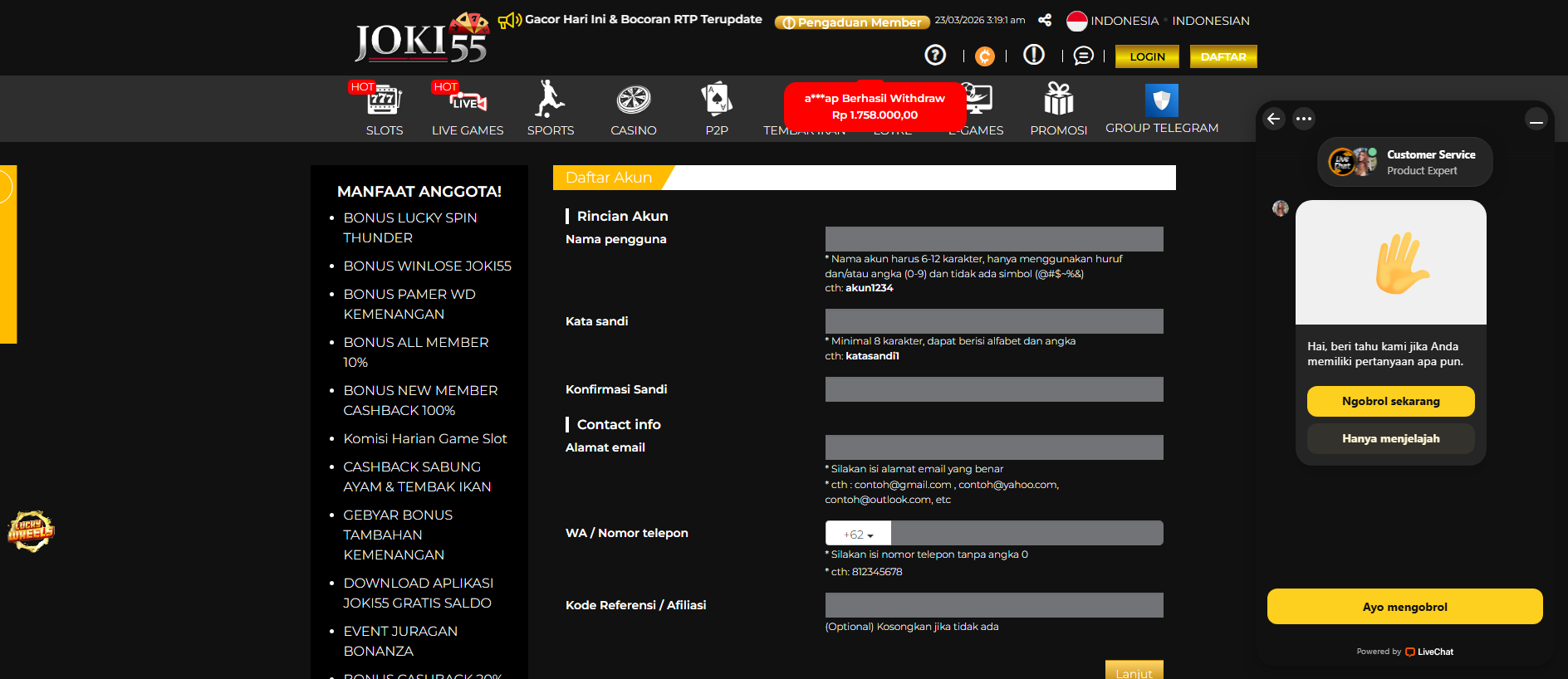The width and height of the screenshot is (1568, 679).
Task: Click the Daftar Akun tab header
Action: (613, 178)
